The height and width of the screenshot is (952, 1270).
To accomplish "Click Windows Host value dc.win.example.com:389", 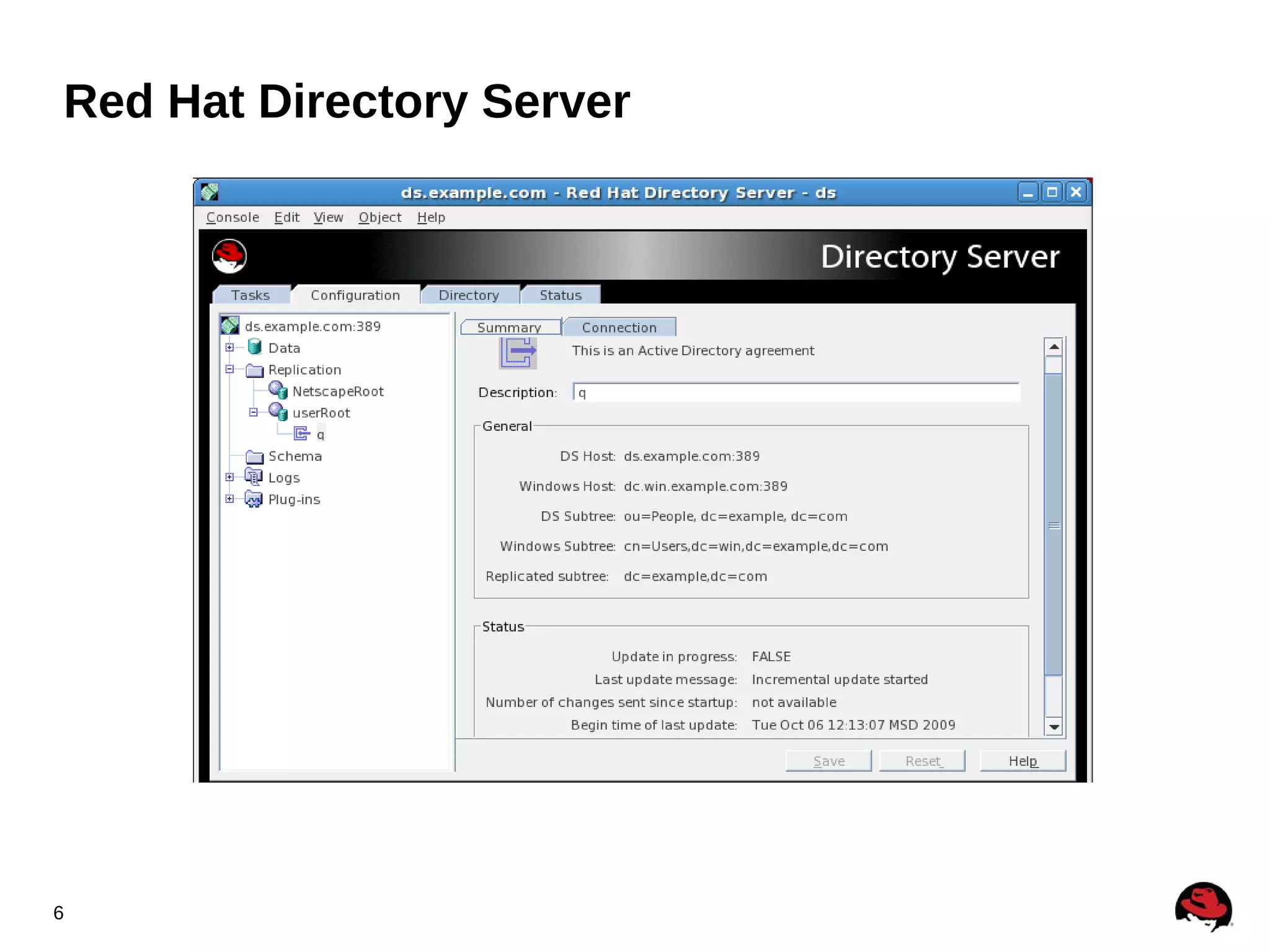I will [706, 486].
